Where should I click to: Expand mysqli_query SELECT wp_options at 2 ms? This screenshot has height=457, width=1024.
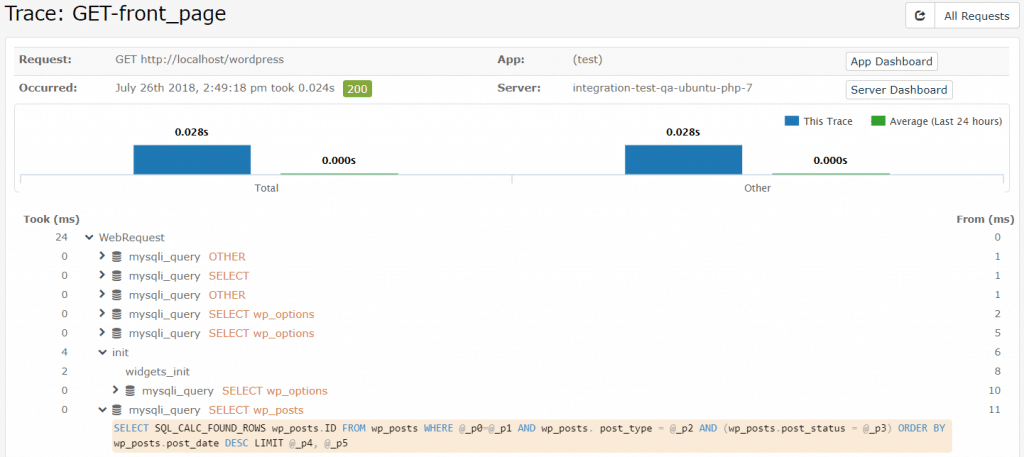[102, 314]
